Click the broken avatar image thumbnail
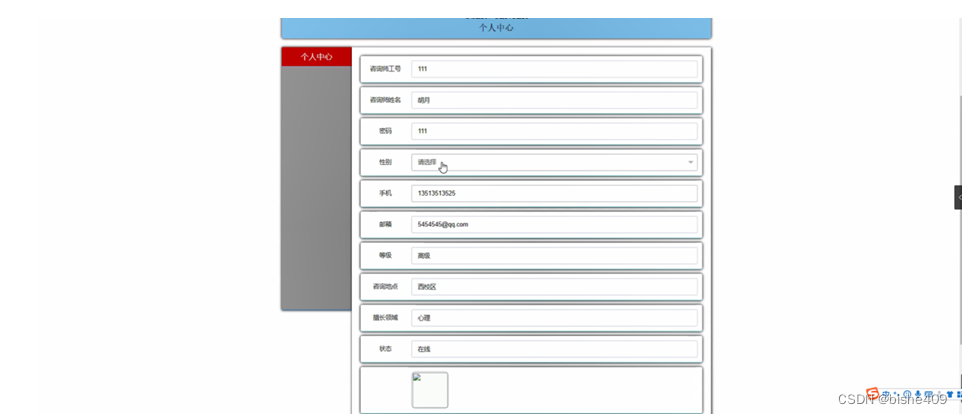962x414 pixels. (429, 389)
